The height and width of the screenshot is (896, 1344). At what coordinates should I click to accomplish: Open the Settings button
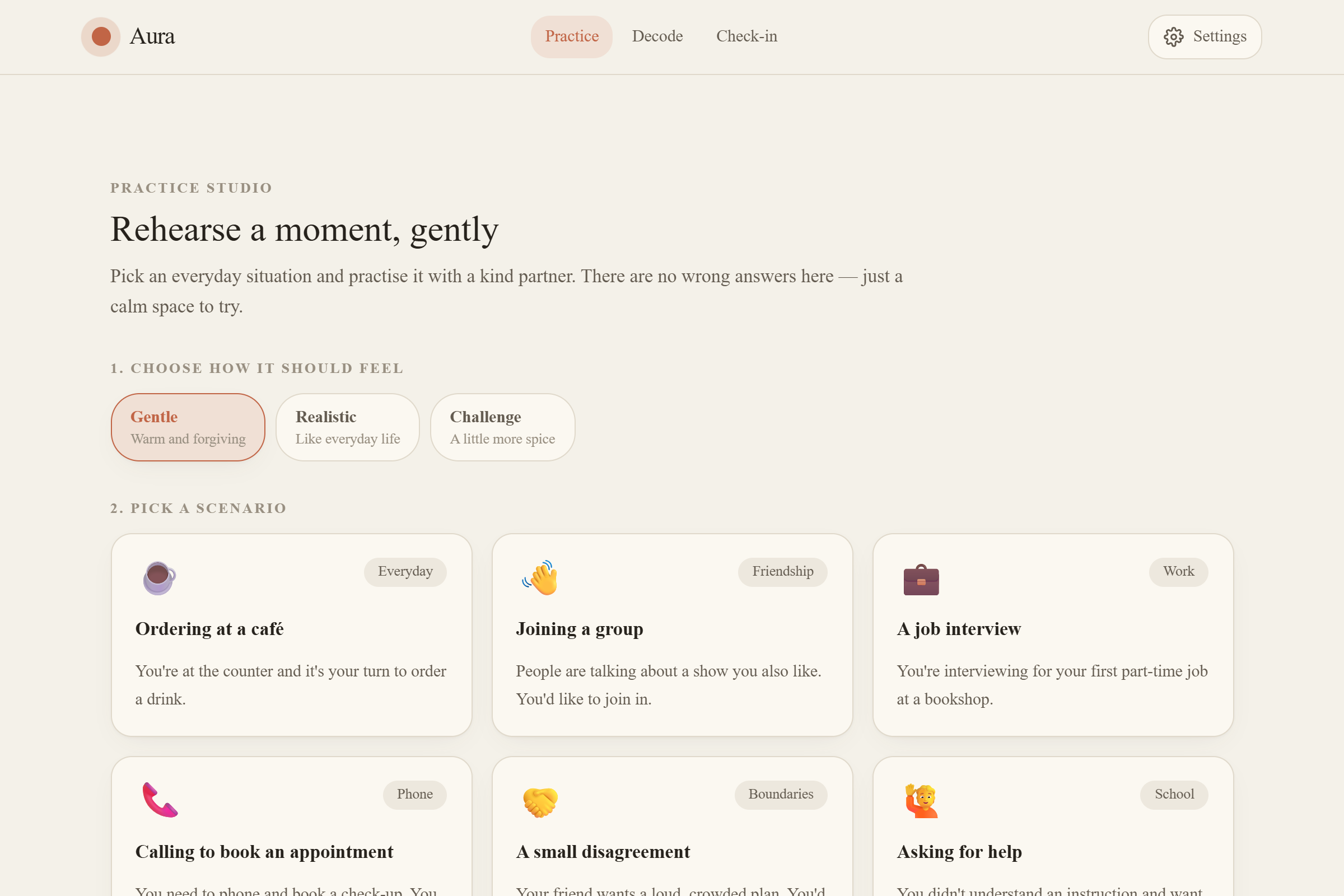pyautogui.click(x=1205, y=36)
